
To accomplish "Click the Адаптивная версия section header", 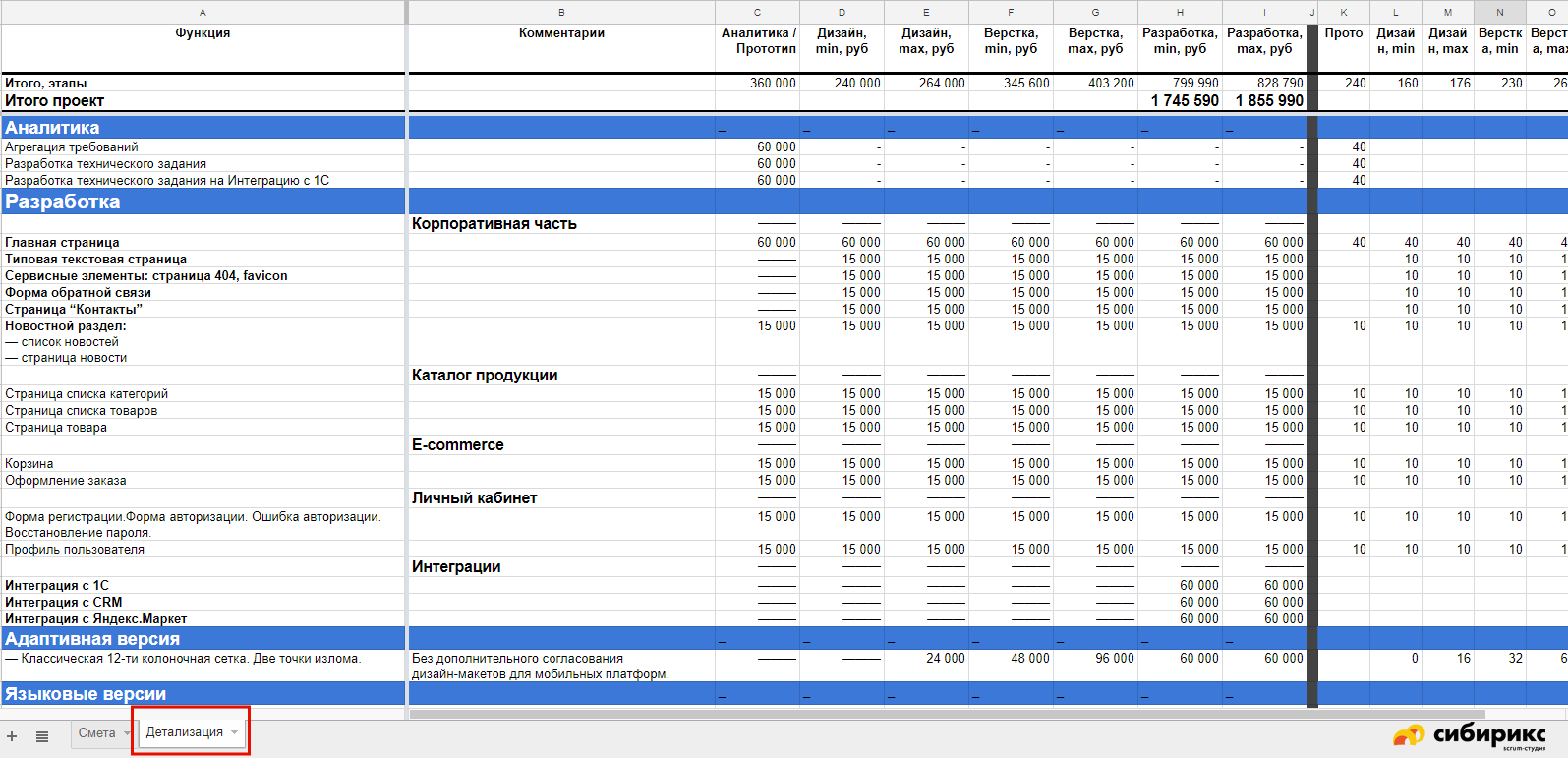I will pyautogui.click(x=203, y=638).
